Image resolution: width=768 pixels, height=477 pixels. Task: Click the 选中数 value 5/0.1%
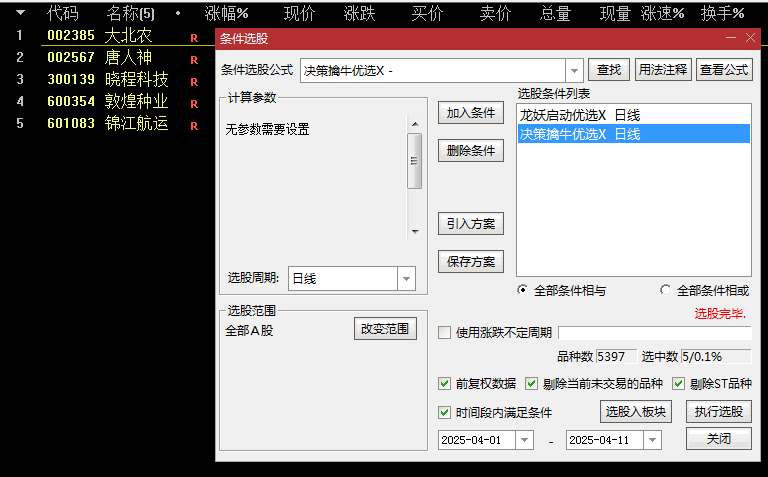[716, 357]
